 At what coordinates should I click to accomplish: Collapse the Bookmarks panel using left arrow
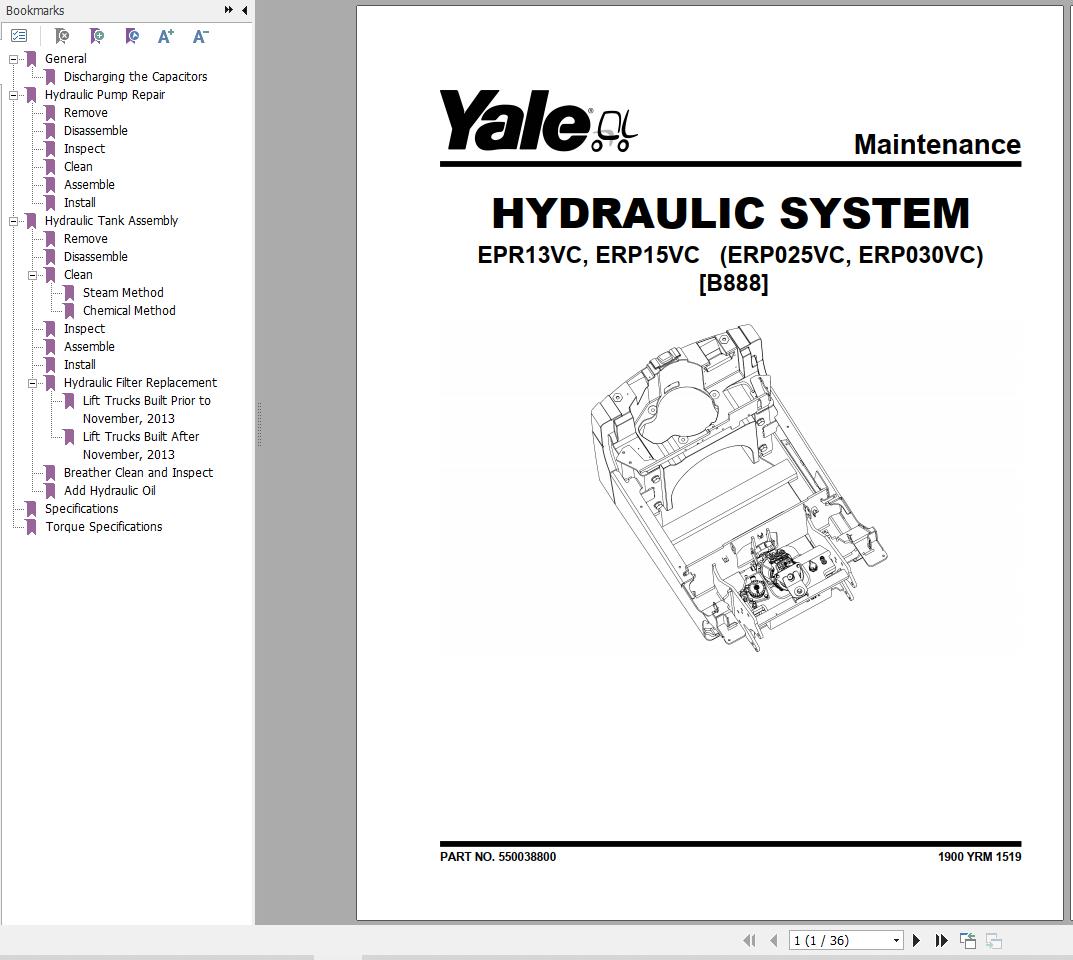[x=245, y=10]
